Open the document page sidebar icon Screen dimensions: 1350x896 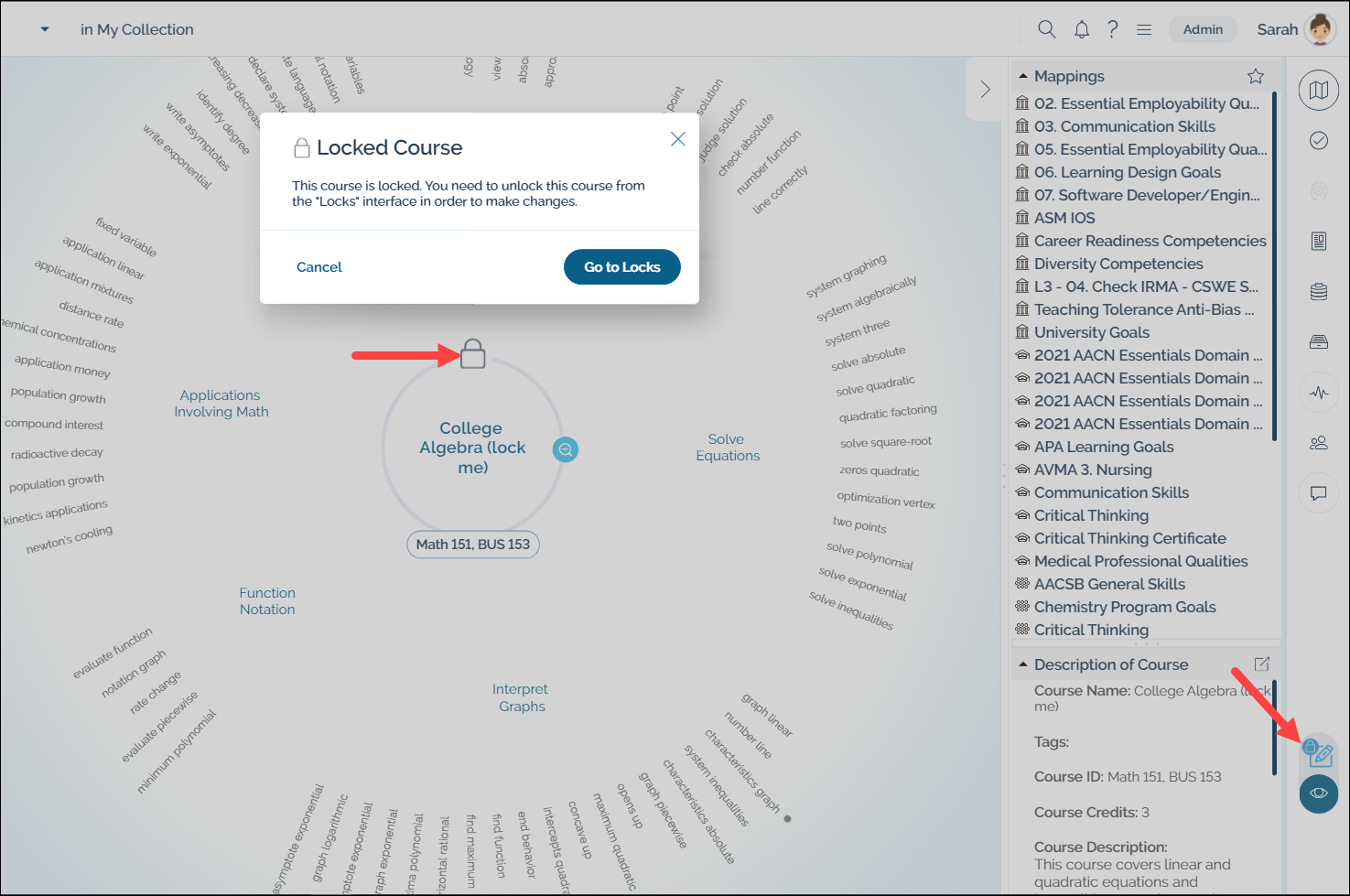click(1318, 241)
